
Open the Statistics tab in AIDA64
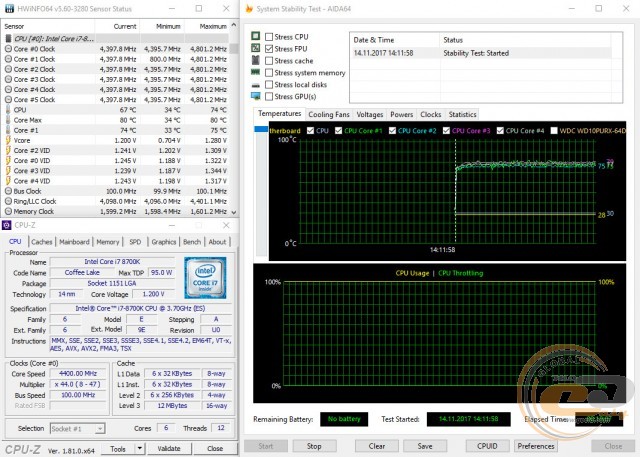462,115
